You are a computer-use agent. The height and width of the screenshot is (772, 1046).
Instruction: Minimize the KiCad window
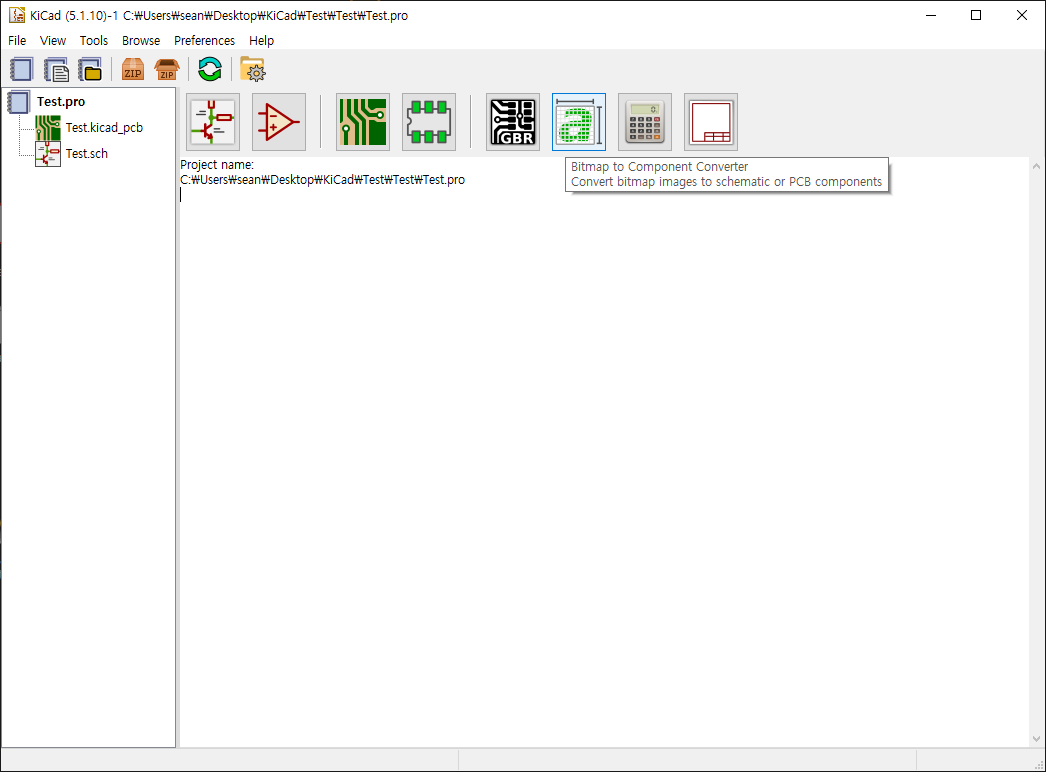pyautogui.click(x=931, y=15)
